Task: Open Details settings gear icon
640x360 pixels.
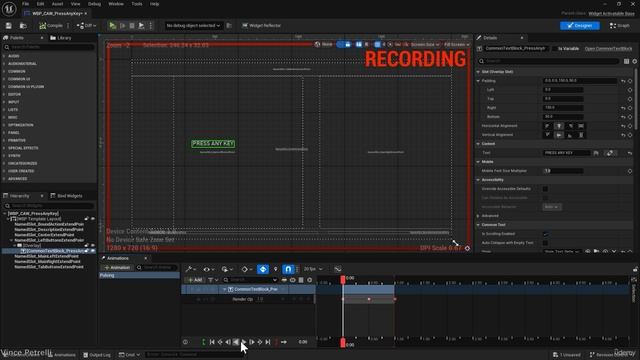Action: click(635, 61)
